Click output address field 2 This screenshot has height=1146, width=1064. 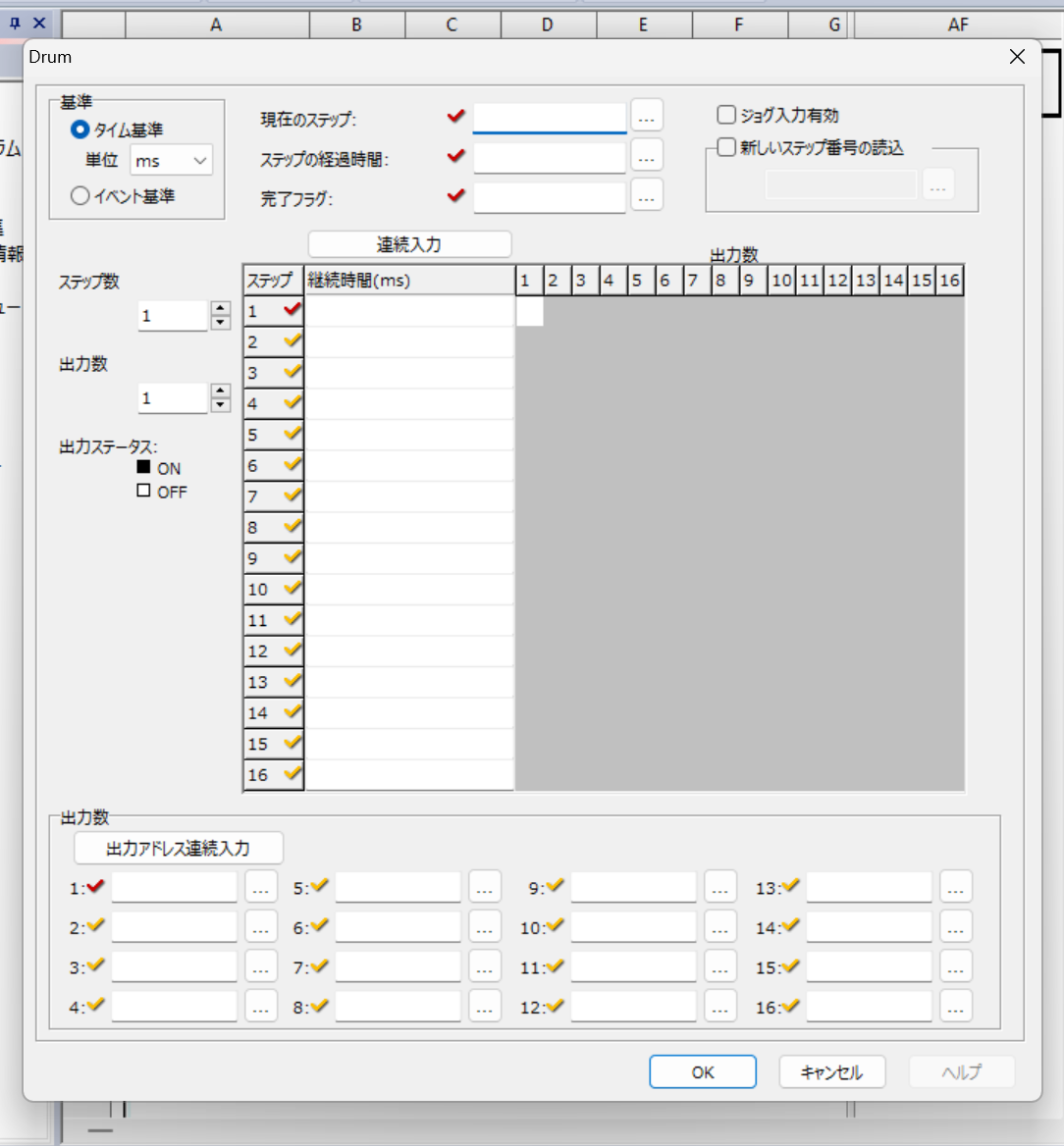tap(174, 927)
